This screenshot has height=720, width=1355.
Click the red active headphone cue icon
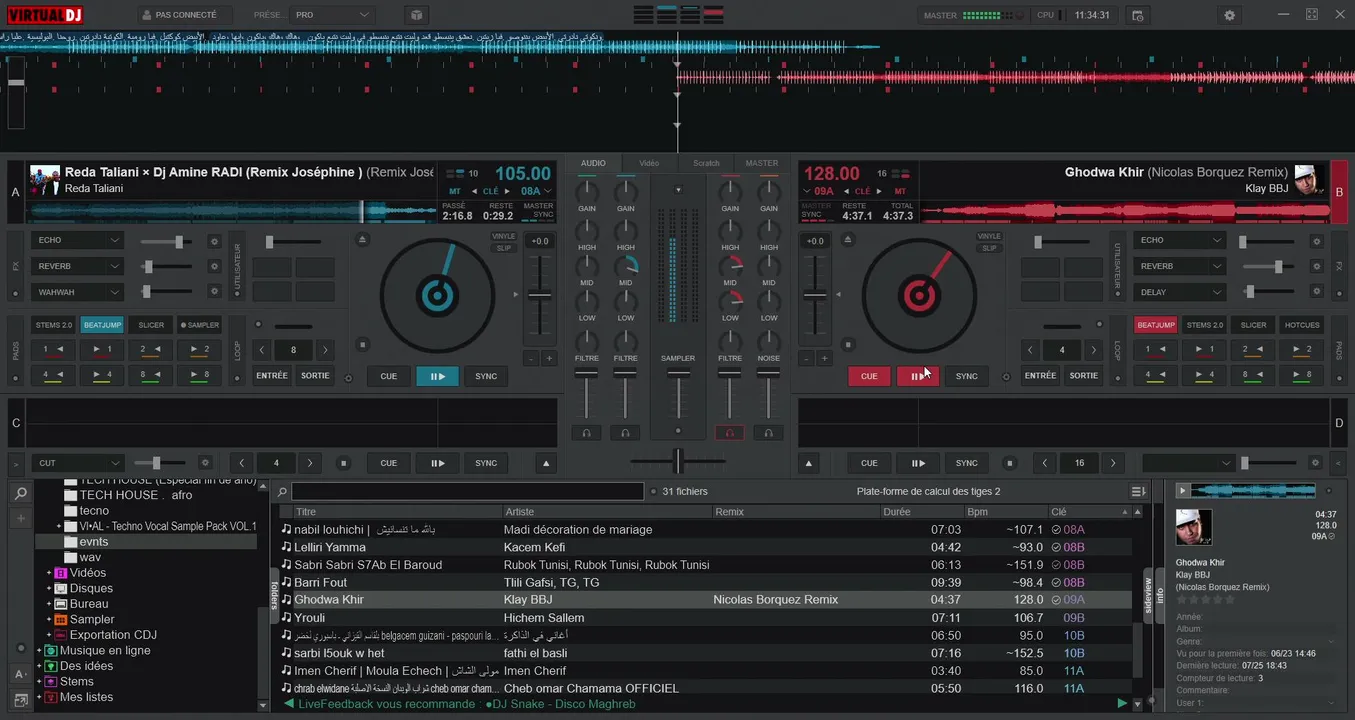click(x=730, y=433)
